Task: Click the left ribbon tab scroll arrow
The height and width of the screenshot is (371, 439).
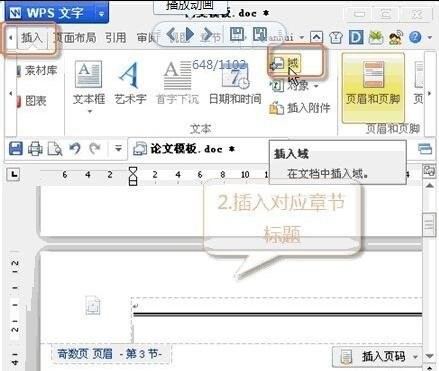Action: tap(11, 38)
